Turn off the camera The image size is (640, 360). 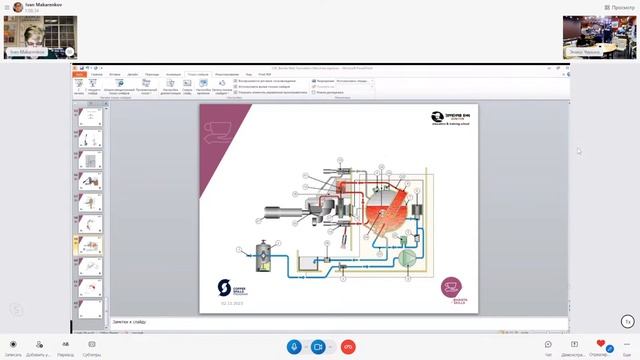318,347
